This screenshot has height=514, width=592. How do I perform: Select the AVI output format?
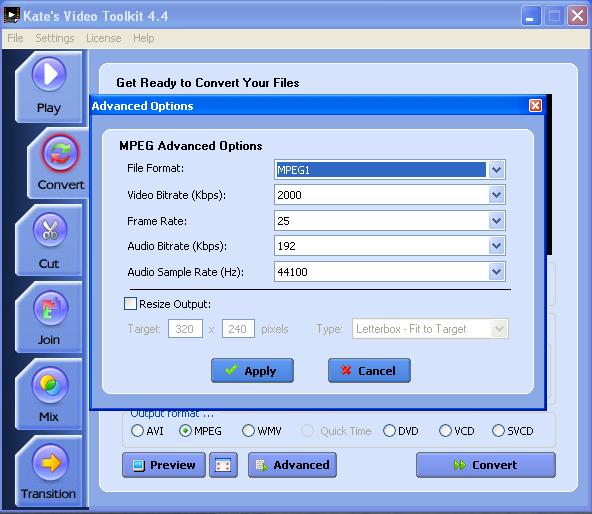coord(137,431)
